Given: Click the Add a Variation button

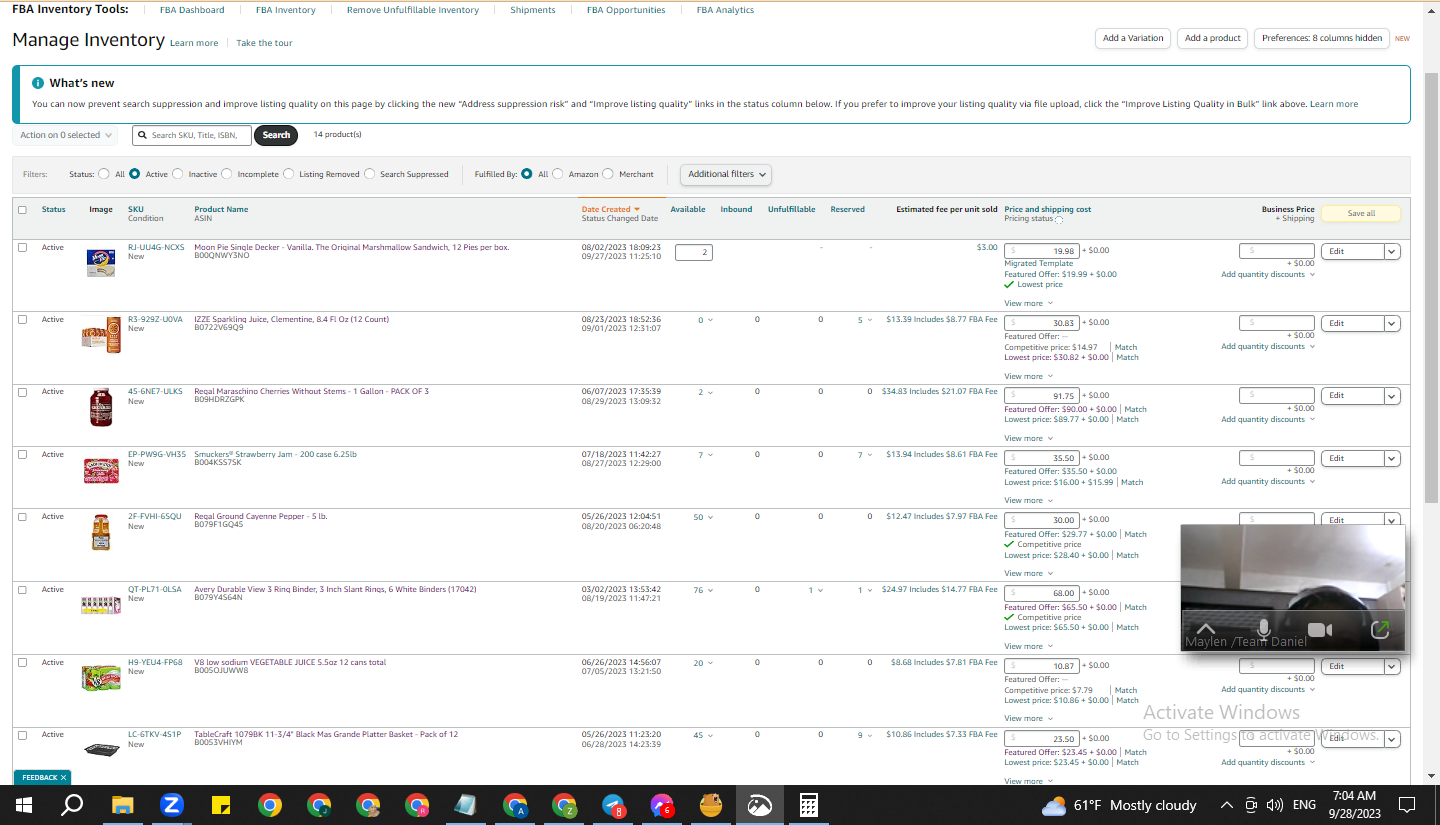Looking at the screenshot, I should coord(1133,38).
